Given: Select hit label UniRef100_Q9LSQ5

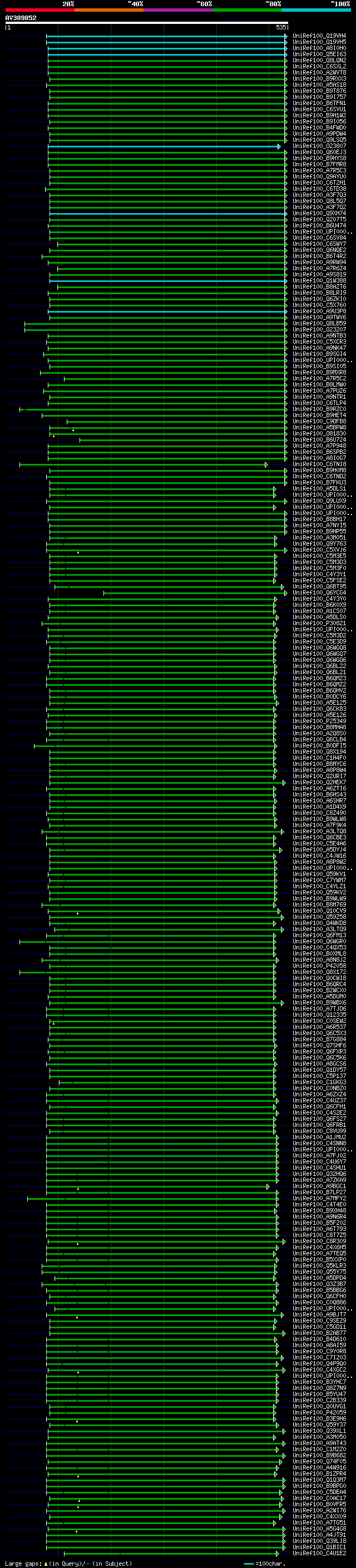Looking at the screenshot, I should coord(319,140).
